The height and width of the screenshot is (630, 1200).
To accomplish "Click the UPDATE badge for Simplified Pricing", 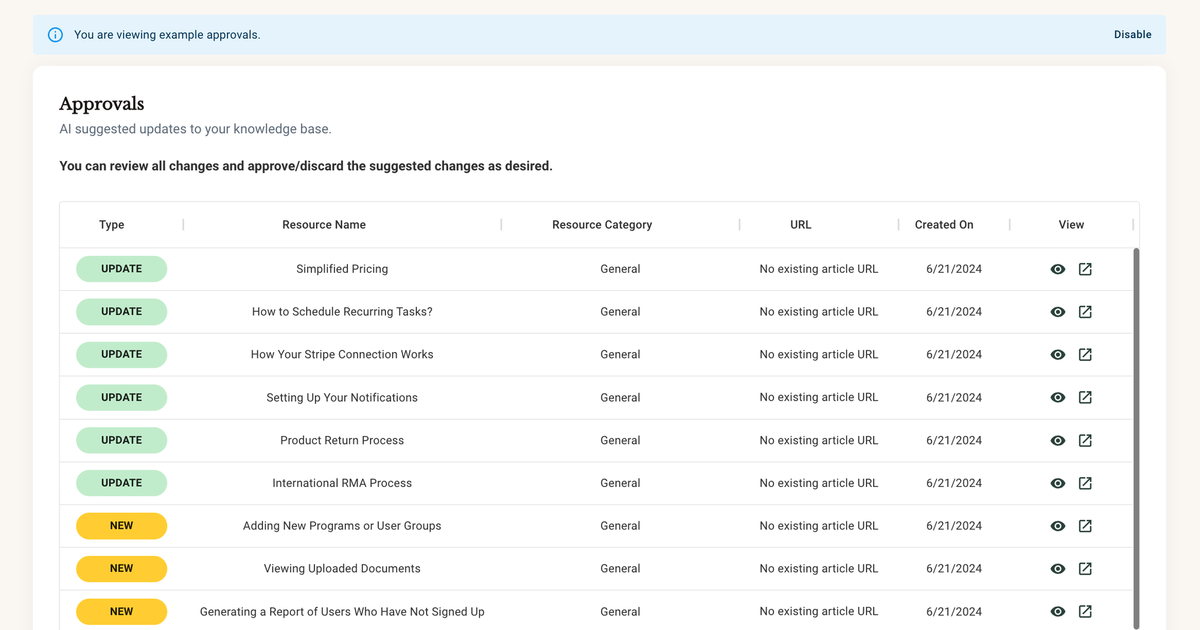I will pos(121,269).
